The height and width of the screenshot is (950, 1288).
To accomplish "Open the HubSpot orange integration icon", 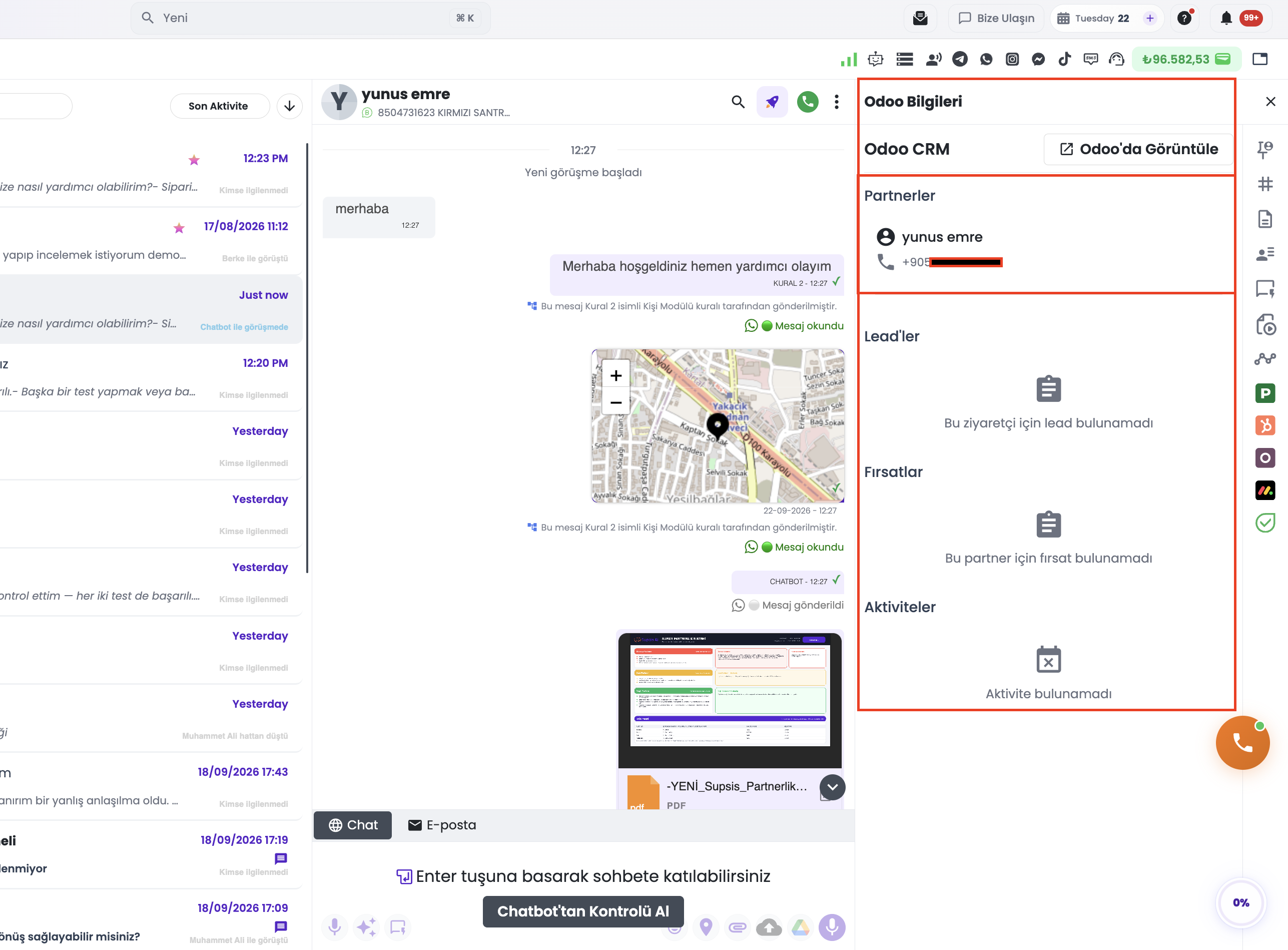I will point(1265,425).
